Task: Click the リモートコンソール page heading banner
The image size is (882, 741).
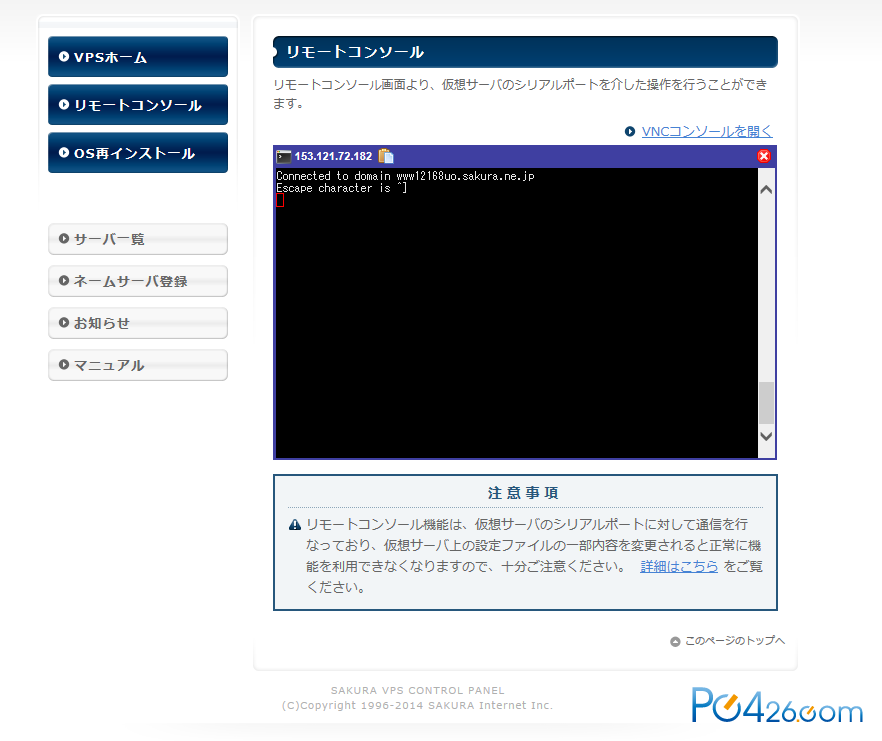Action: click(x=525, y=52)
